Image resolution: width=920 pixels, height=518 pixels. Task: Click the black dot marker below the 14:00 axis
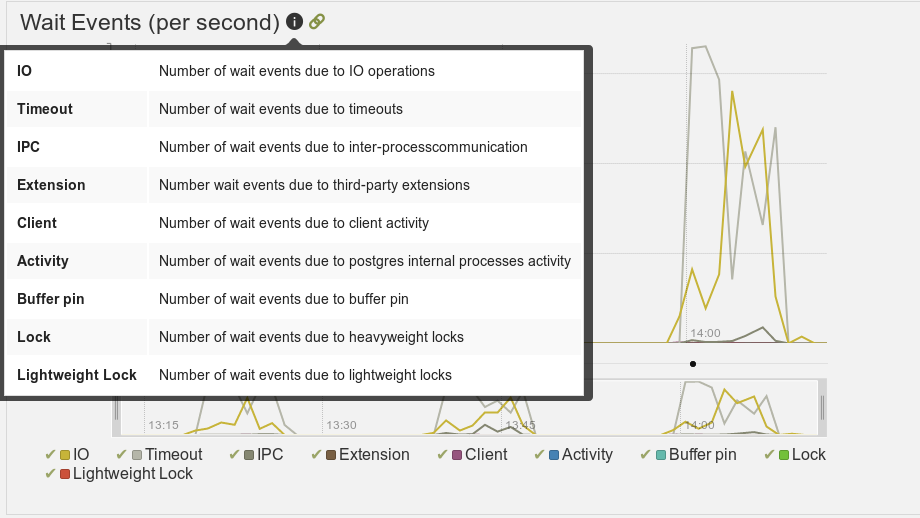click(693, 364)
